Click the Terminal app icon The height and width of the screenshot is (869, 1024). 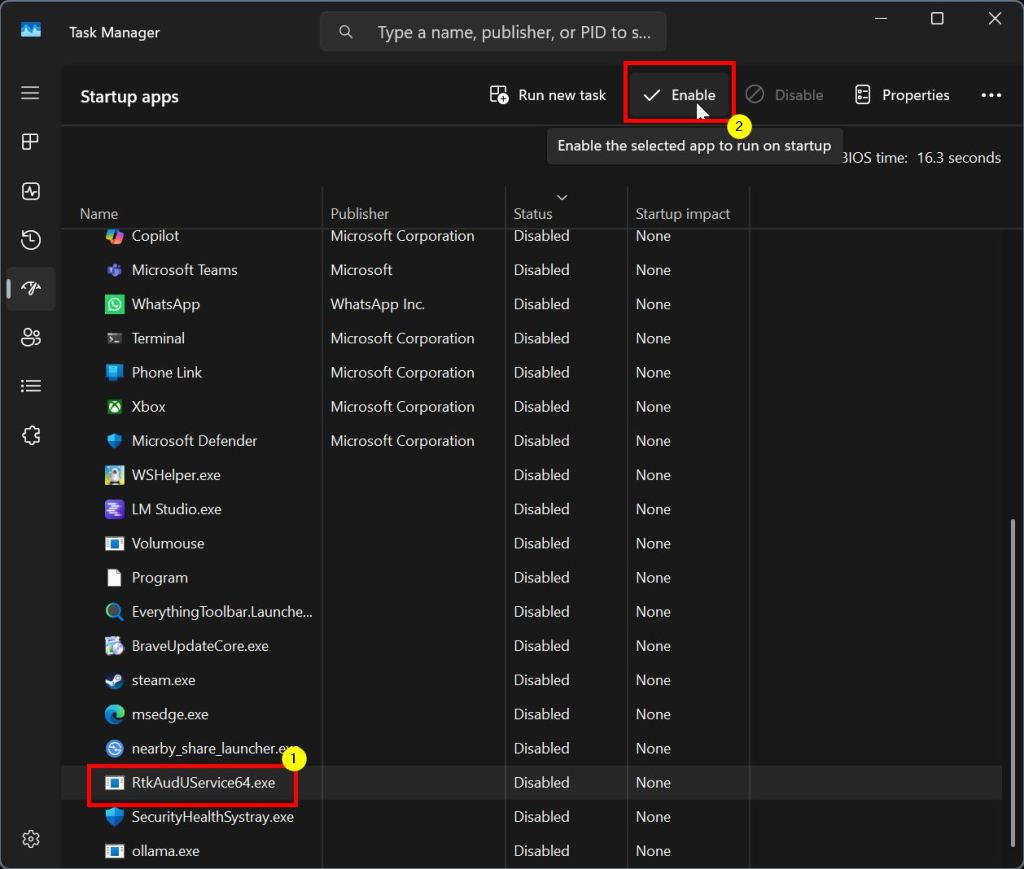point(114,338)
